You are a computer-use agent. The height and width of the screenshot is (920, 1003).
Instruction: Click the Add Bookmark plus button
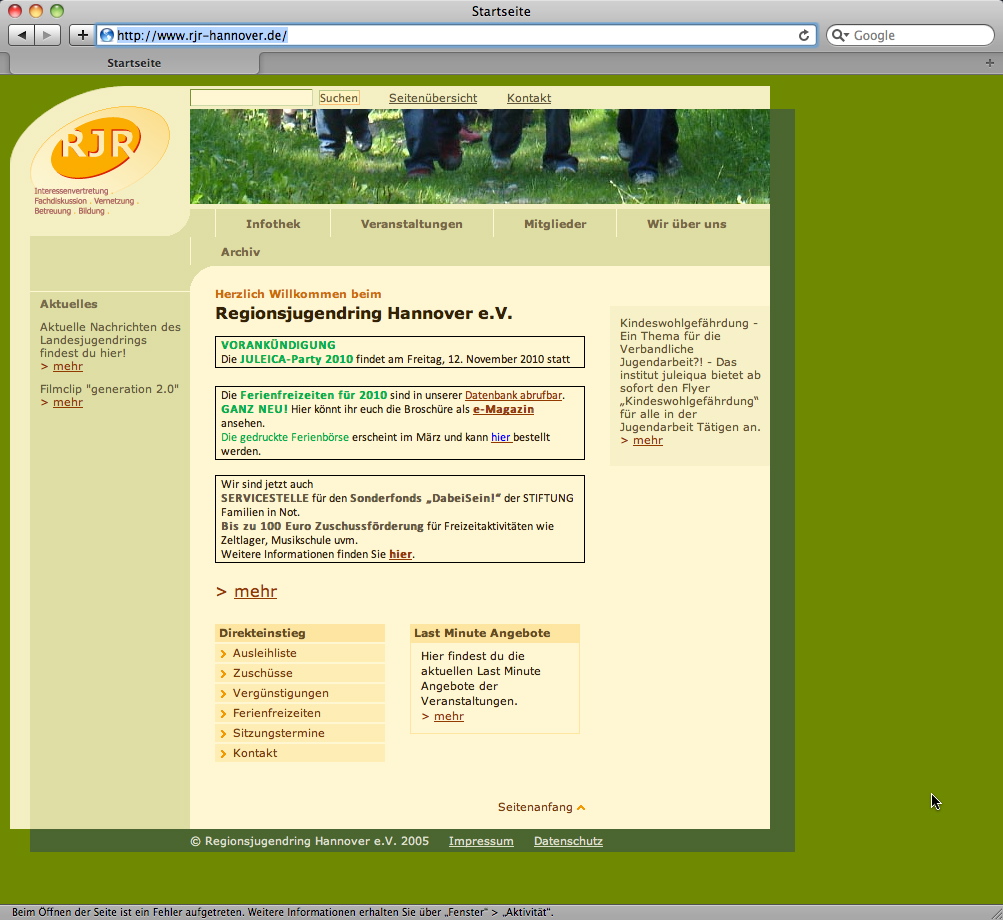82,35
